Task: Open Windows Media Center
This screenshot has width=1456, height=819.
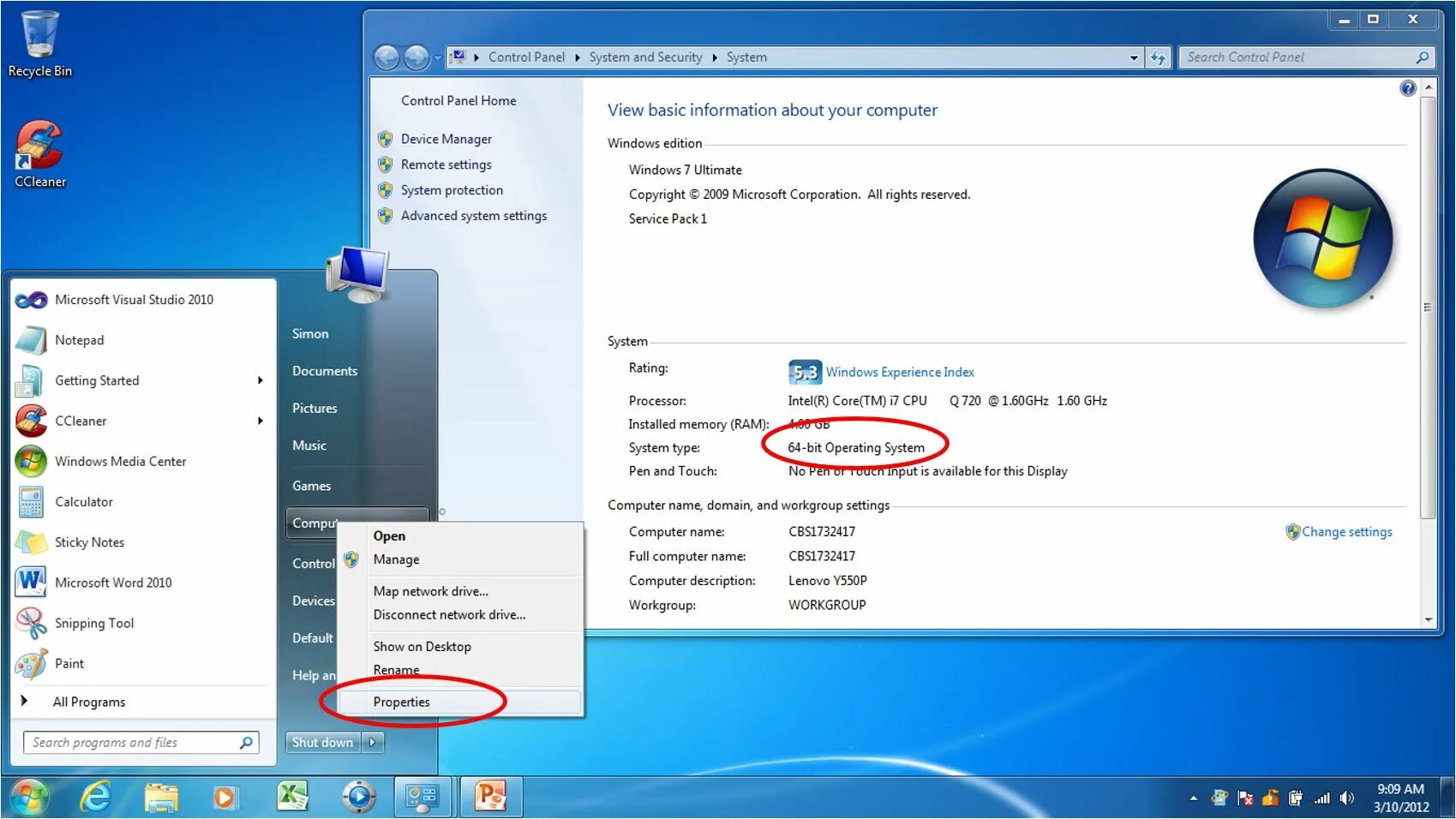Action: click(120, 461)
